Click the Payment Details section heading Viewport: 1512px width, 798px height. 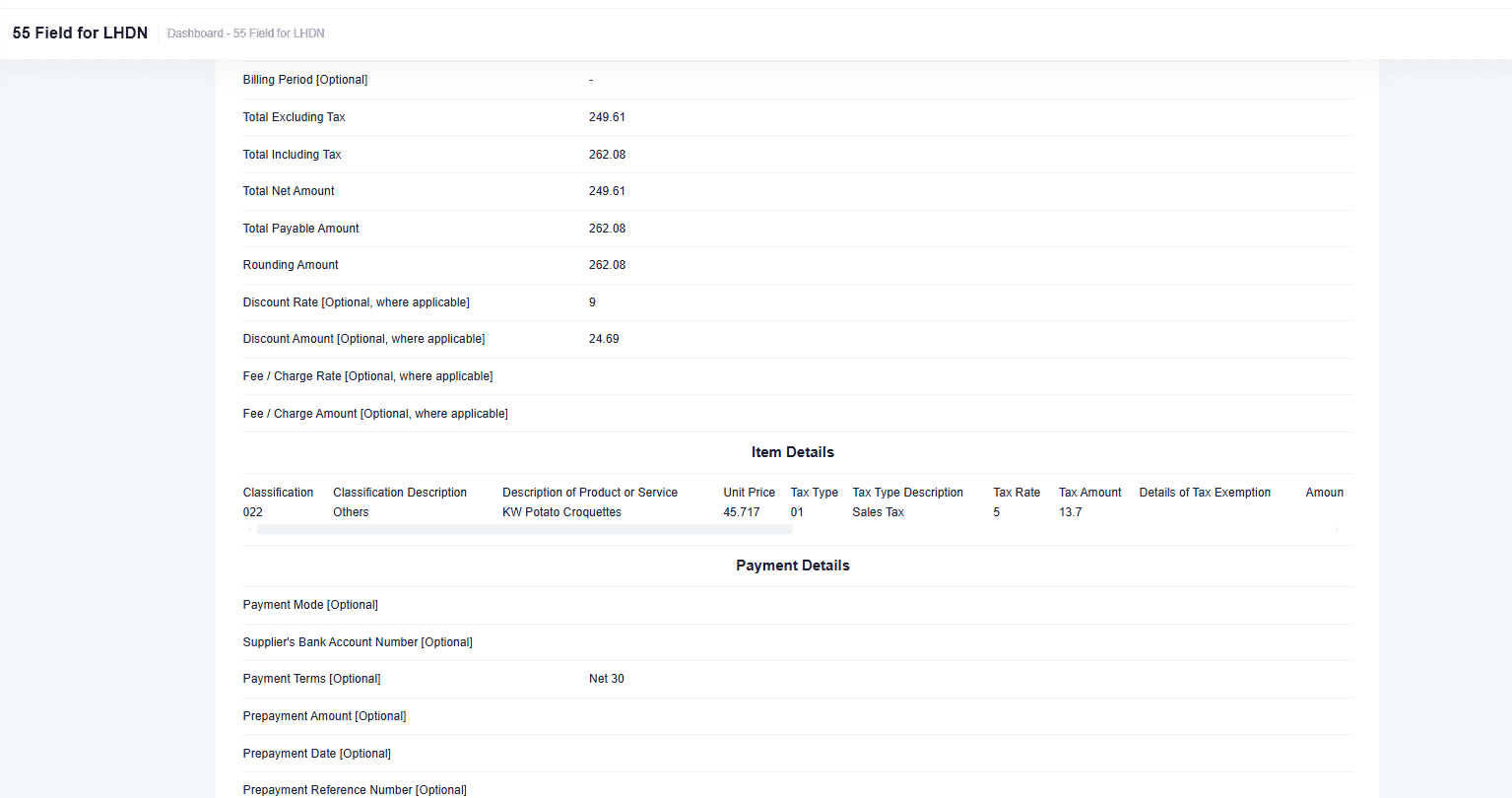click(x=792, y=565)
